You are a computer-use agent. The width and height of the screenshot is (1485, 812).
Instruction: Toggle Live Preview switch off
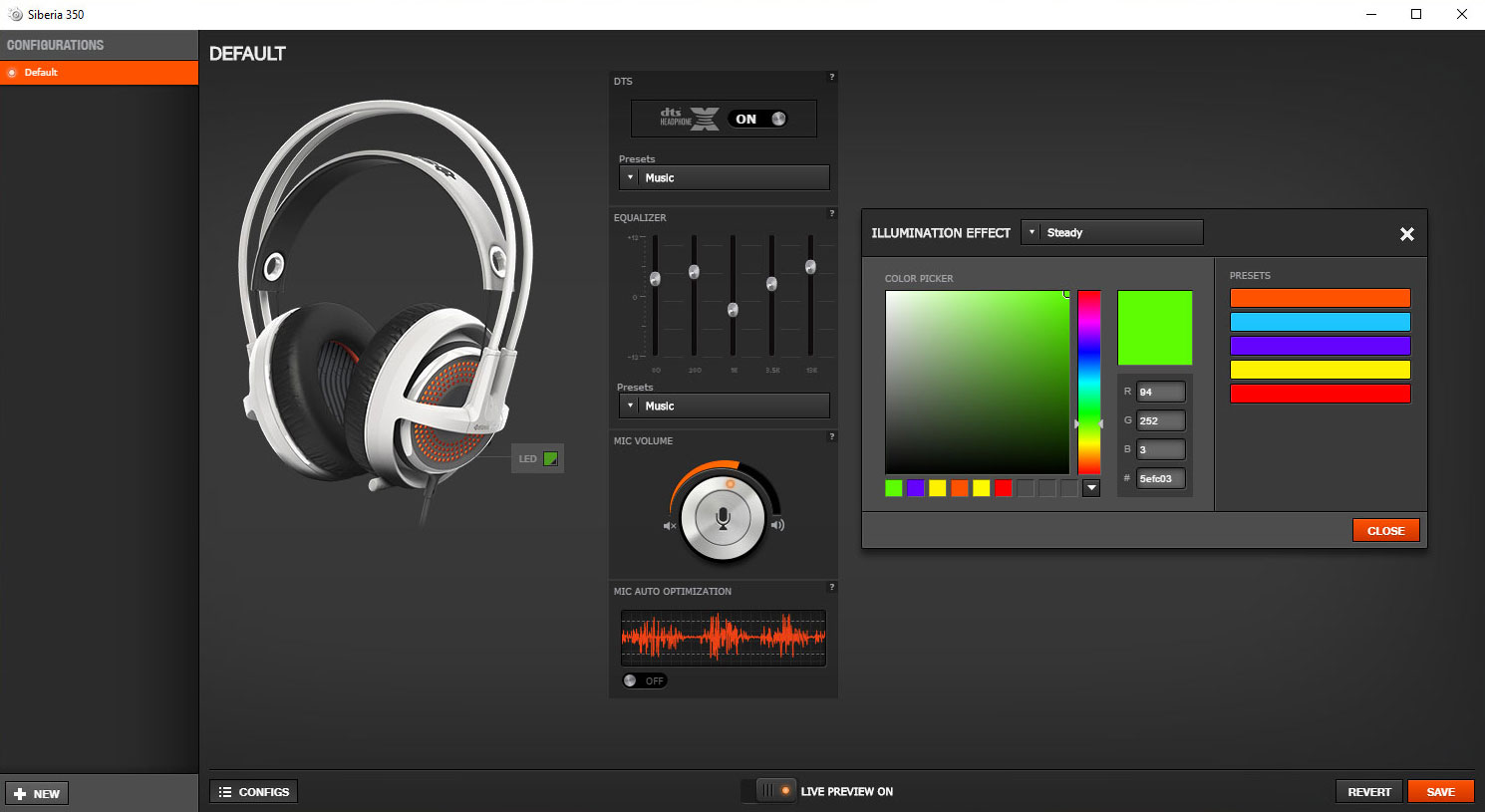point(774,791)
